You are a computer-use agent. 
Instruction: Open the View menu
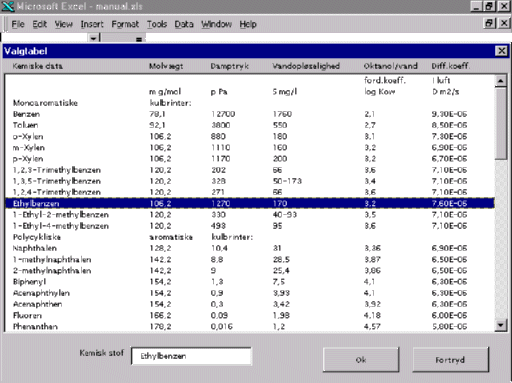pyautogui.click(x=63, y=24)
